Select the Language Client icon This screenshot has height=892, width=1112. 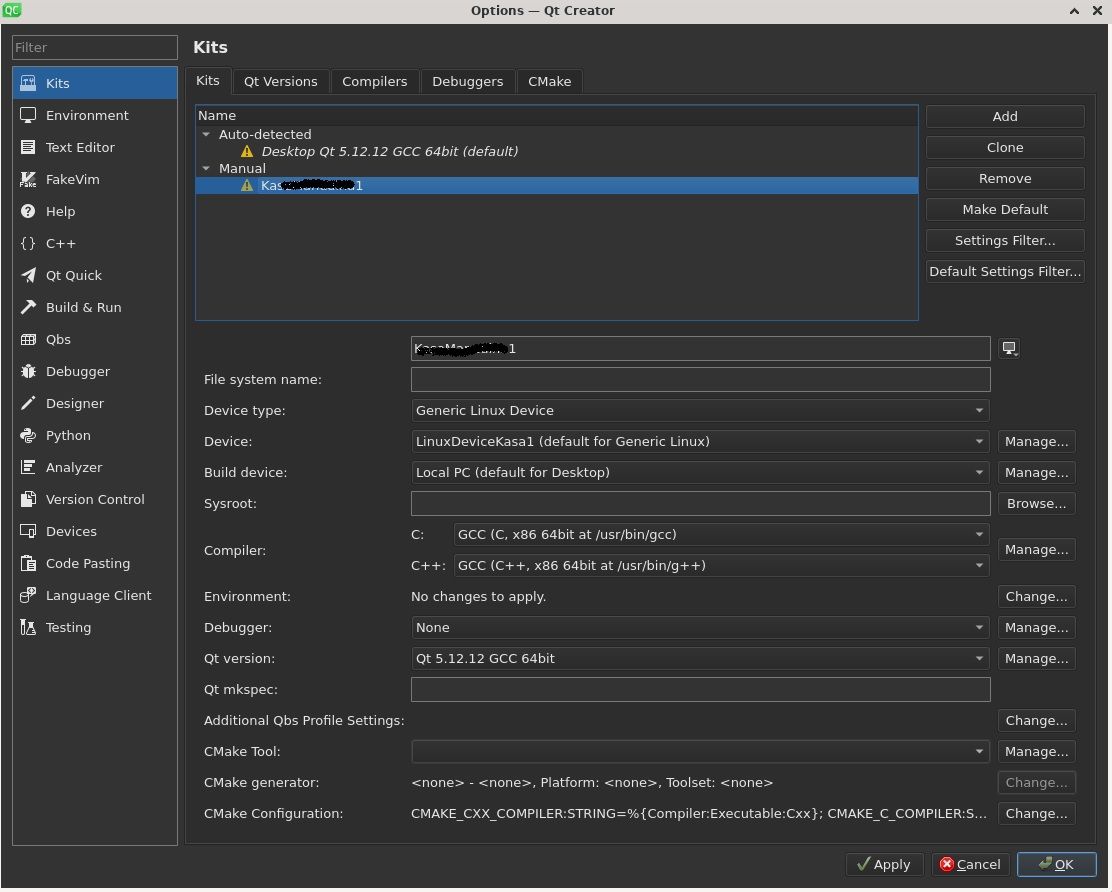28,596
